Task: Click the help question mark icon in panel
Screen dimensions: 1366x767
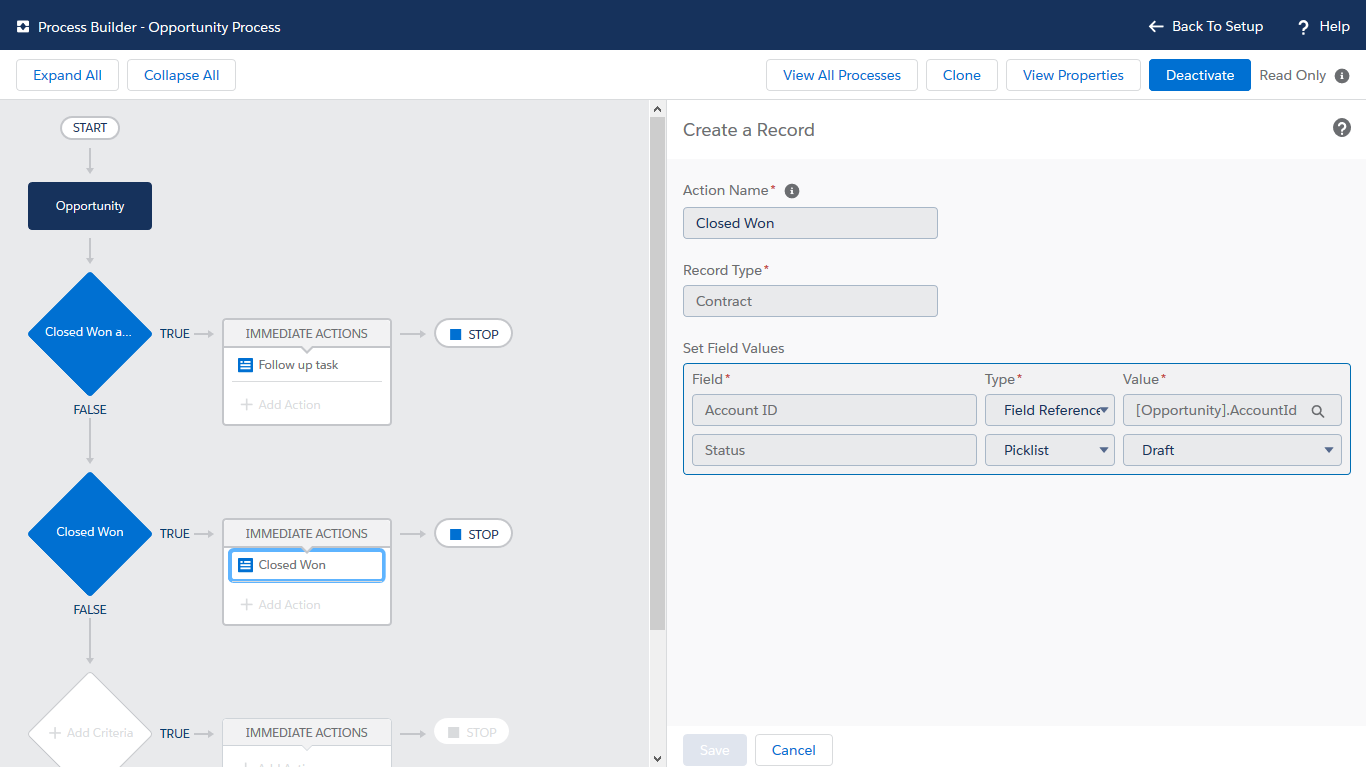Action: [x=1342, y=128]
